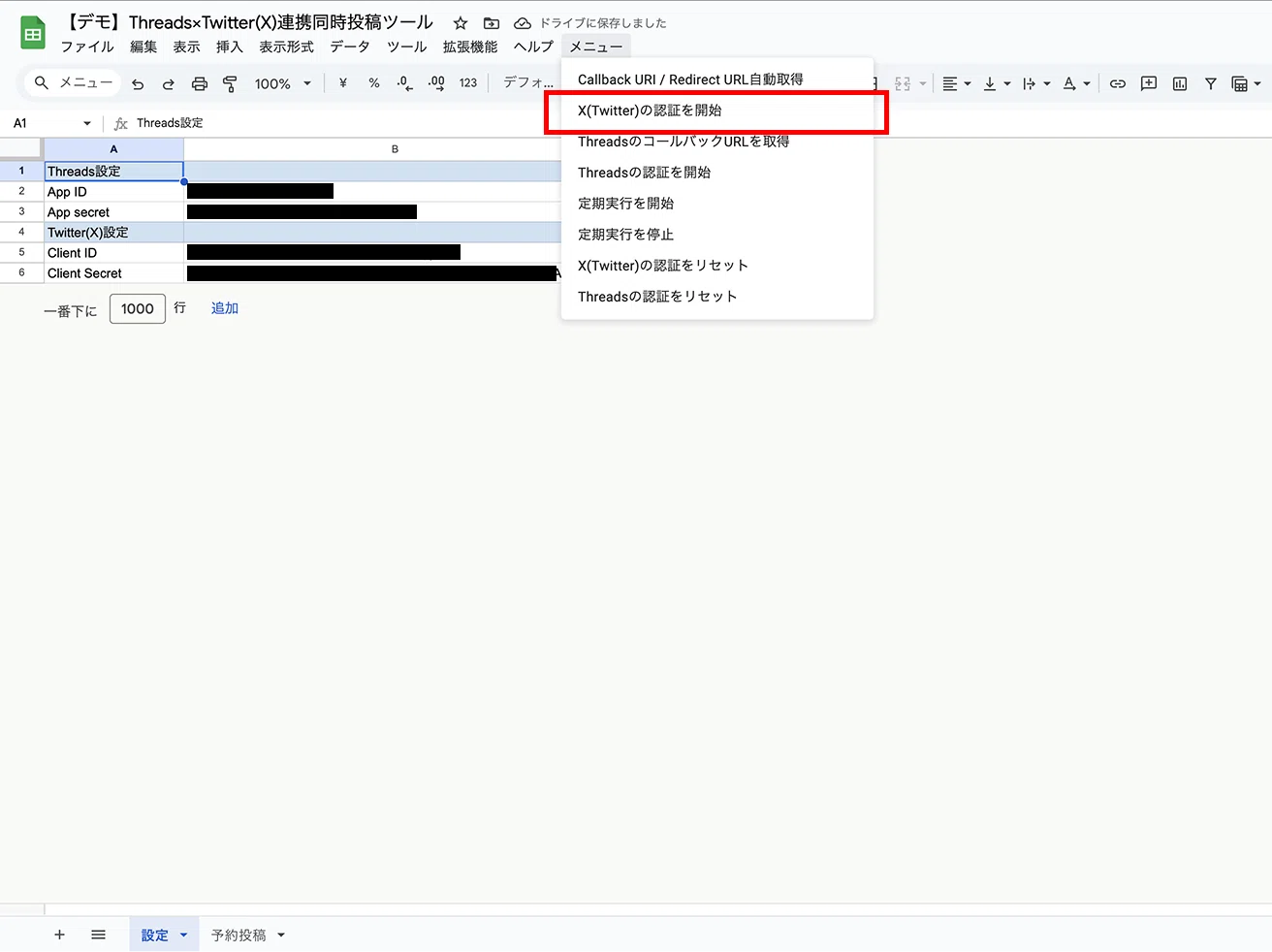Open the zoom 100% dropdown

tap(282, 84)
